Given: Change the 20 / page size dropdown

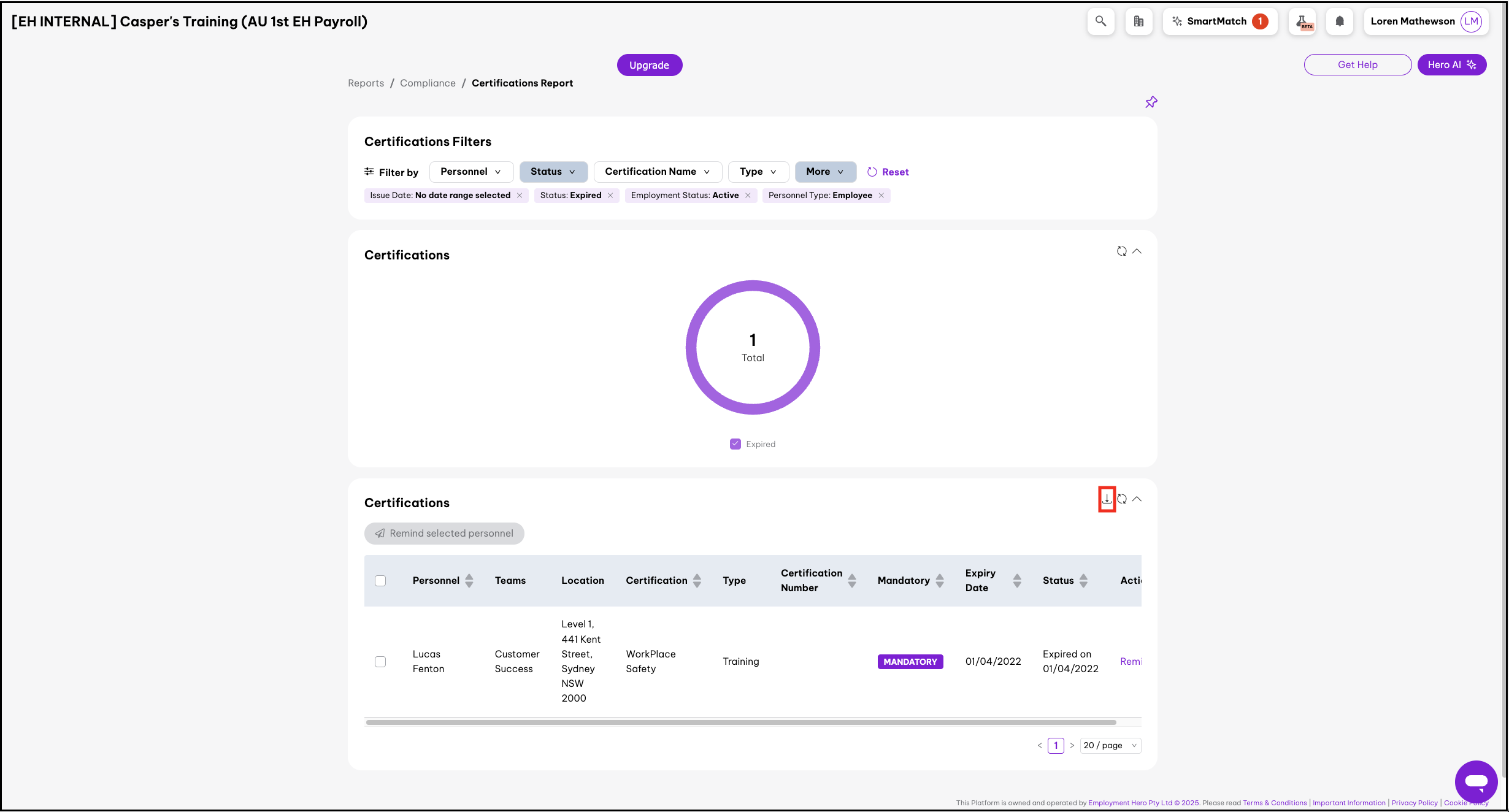Looking at the screenshot, I should (1110, 746).
